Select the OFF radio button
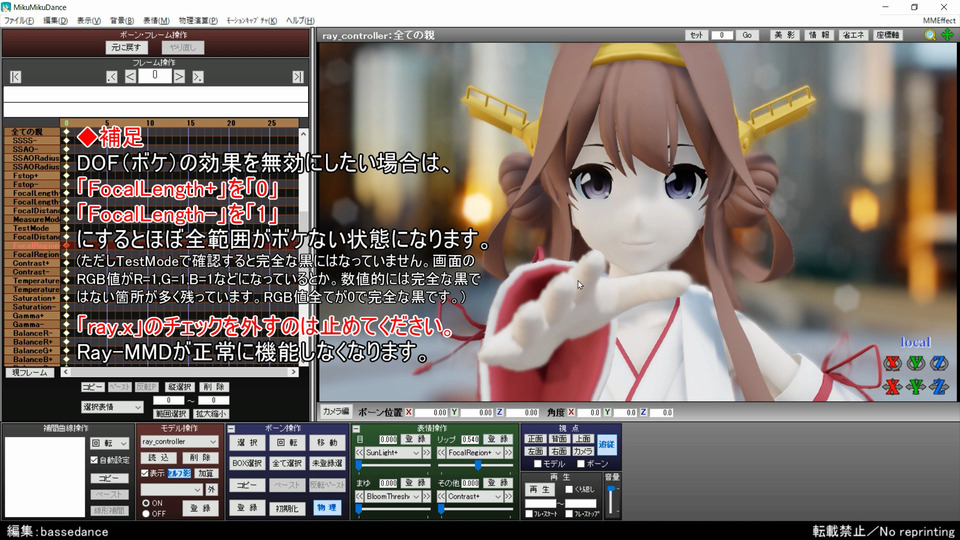The image size is (960, 540). (146, 514)
